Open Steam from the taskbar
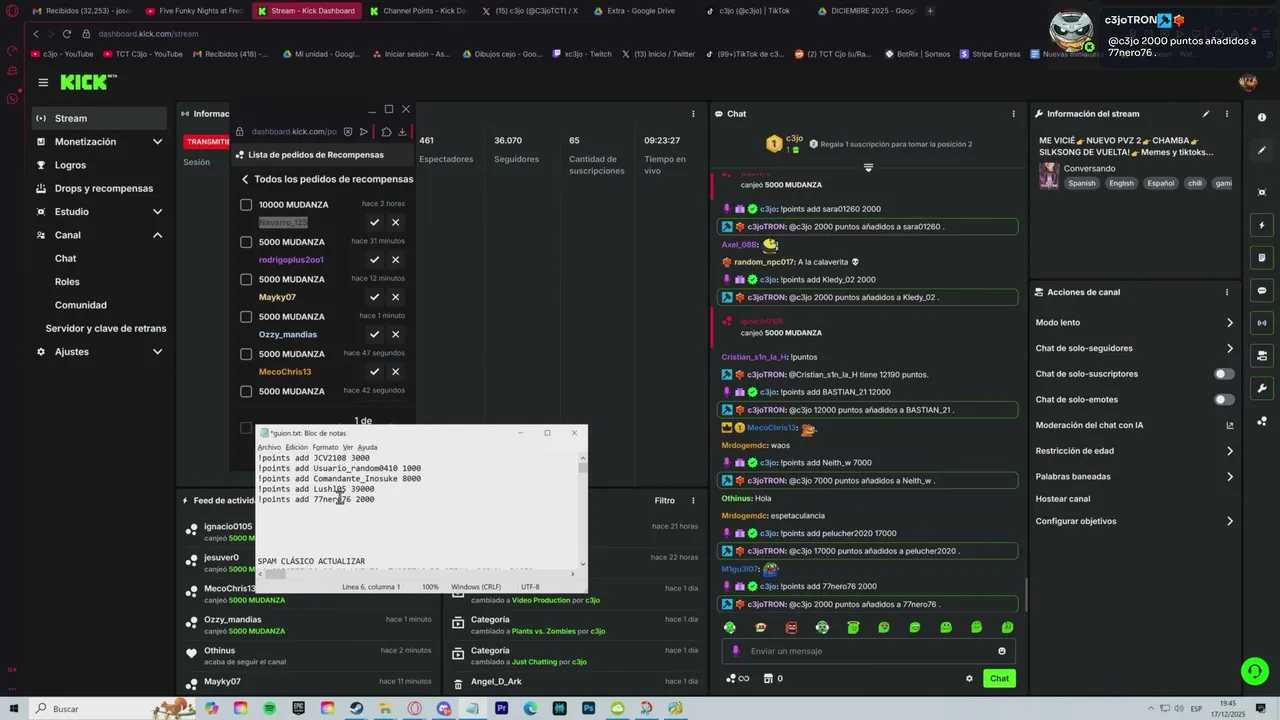Viewport: 1280px width, 720px height. tap(356, 709)
